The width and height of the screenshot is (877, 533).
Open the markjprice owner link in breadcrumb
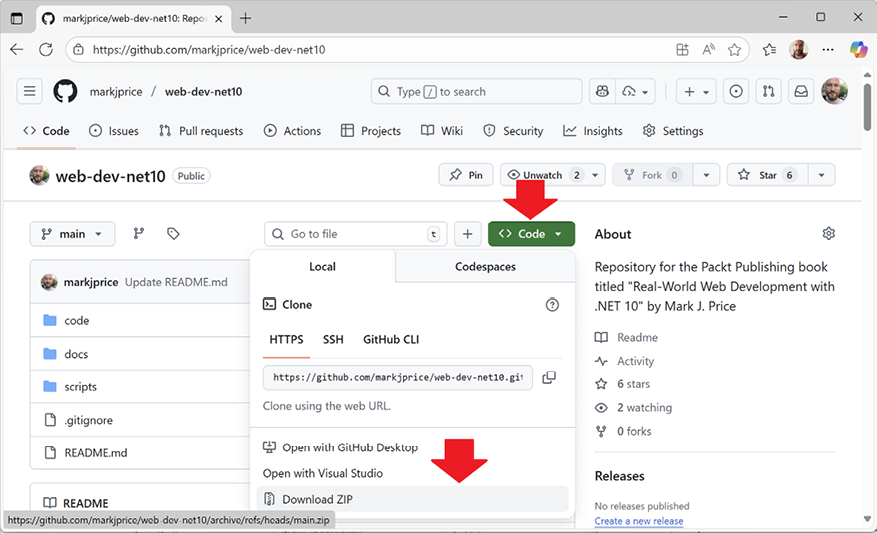(x=116, y=92)
